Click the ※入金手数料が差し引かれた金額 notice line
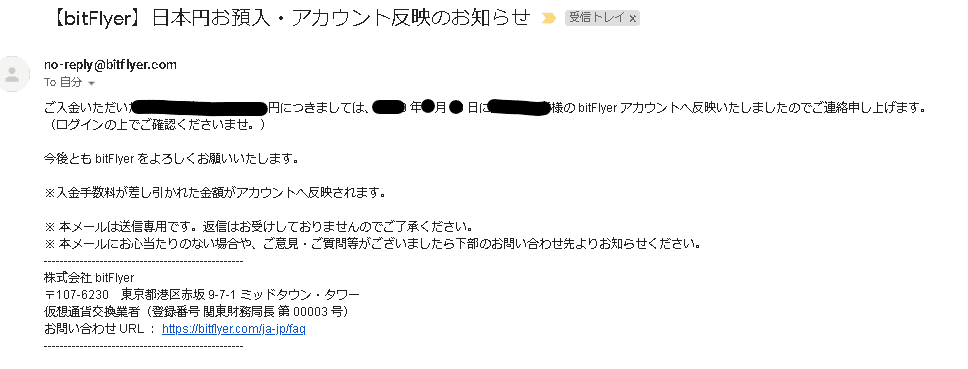This screenshot has width=968, height=369. pos(215,193)
